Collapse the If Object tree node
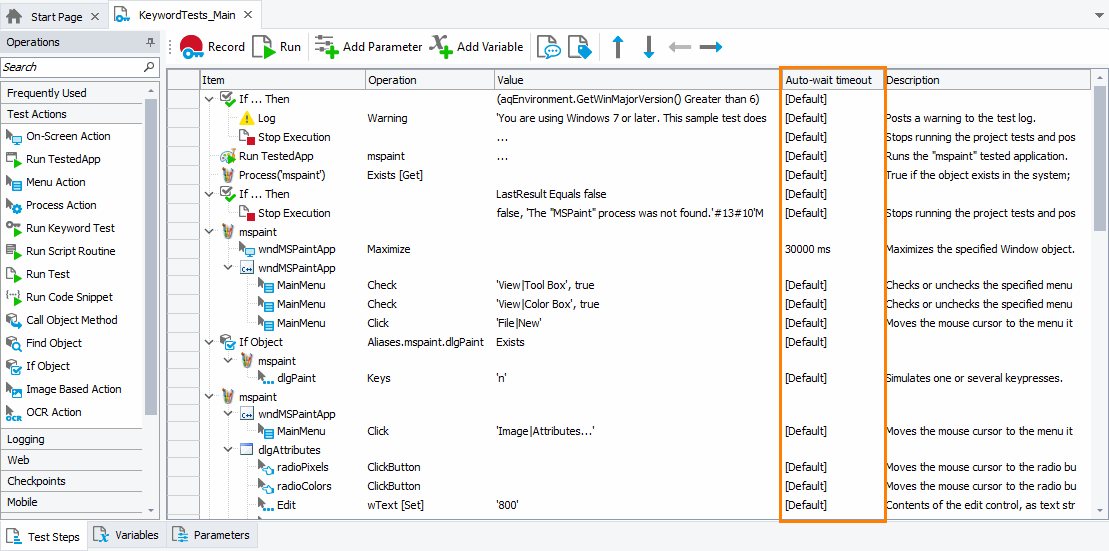Viewport: 1109px width, 551px height. (x=209, y=342)
